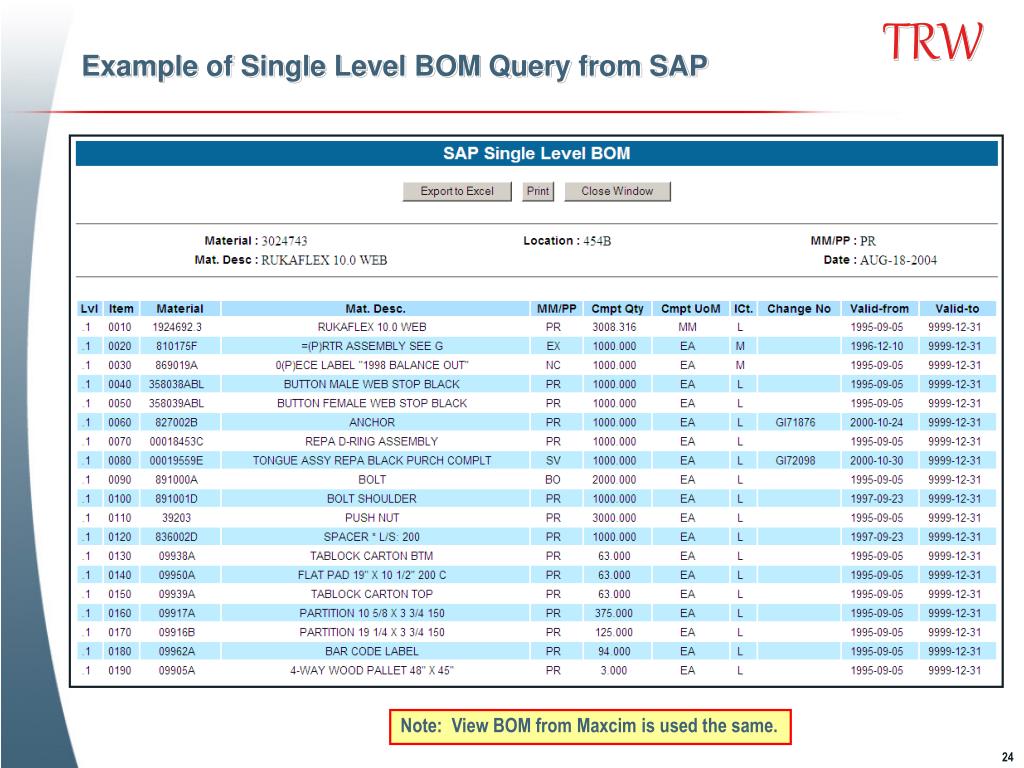The image size is (1024, 768).
Task: Click material number 836002D
Action: coord(176,537)
